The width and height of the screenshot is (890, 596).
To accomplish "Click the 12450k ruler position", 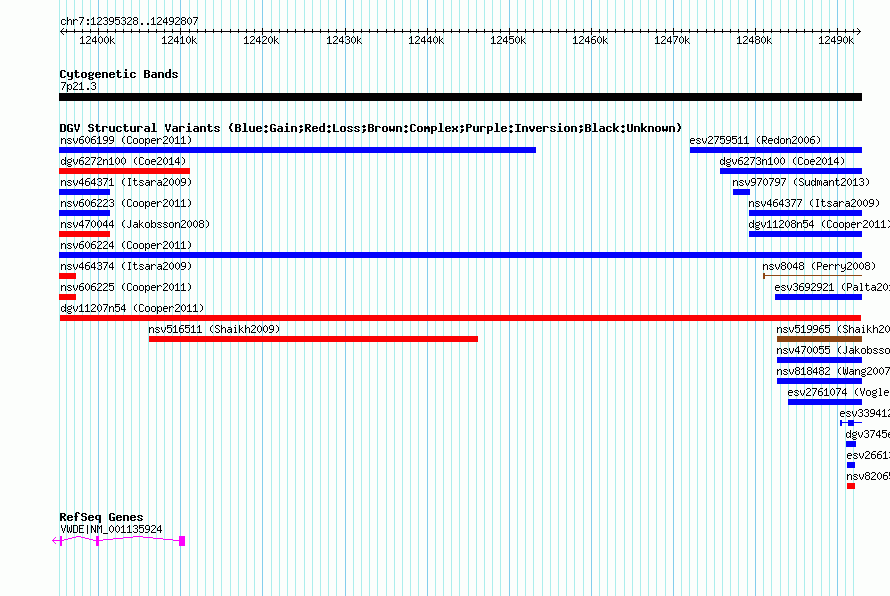I will click(x=508, y=40).
